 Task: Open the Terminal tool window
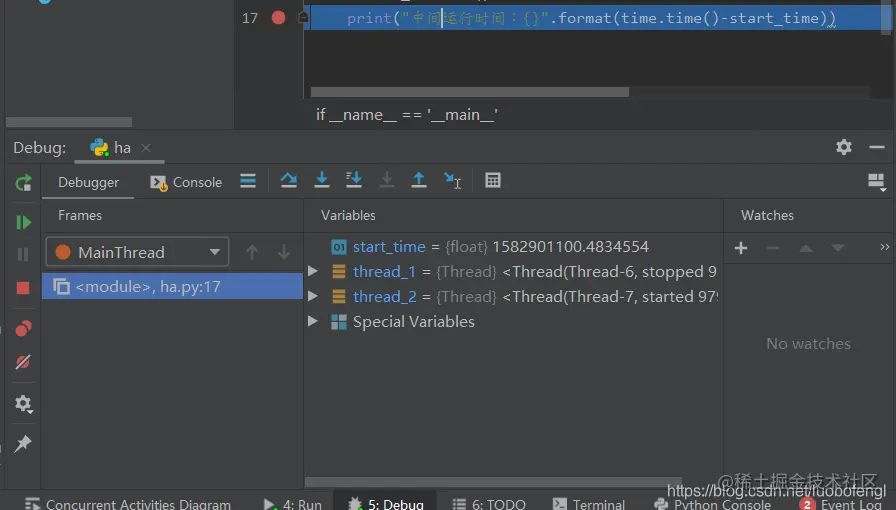click(x=589, y=504)
